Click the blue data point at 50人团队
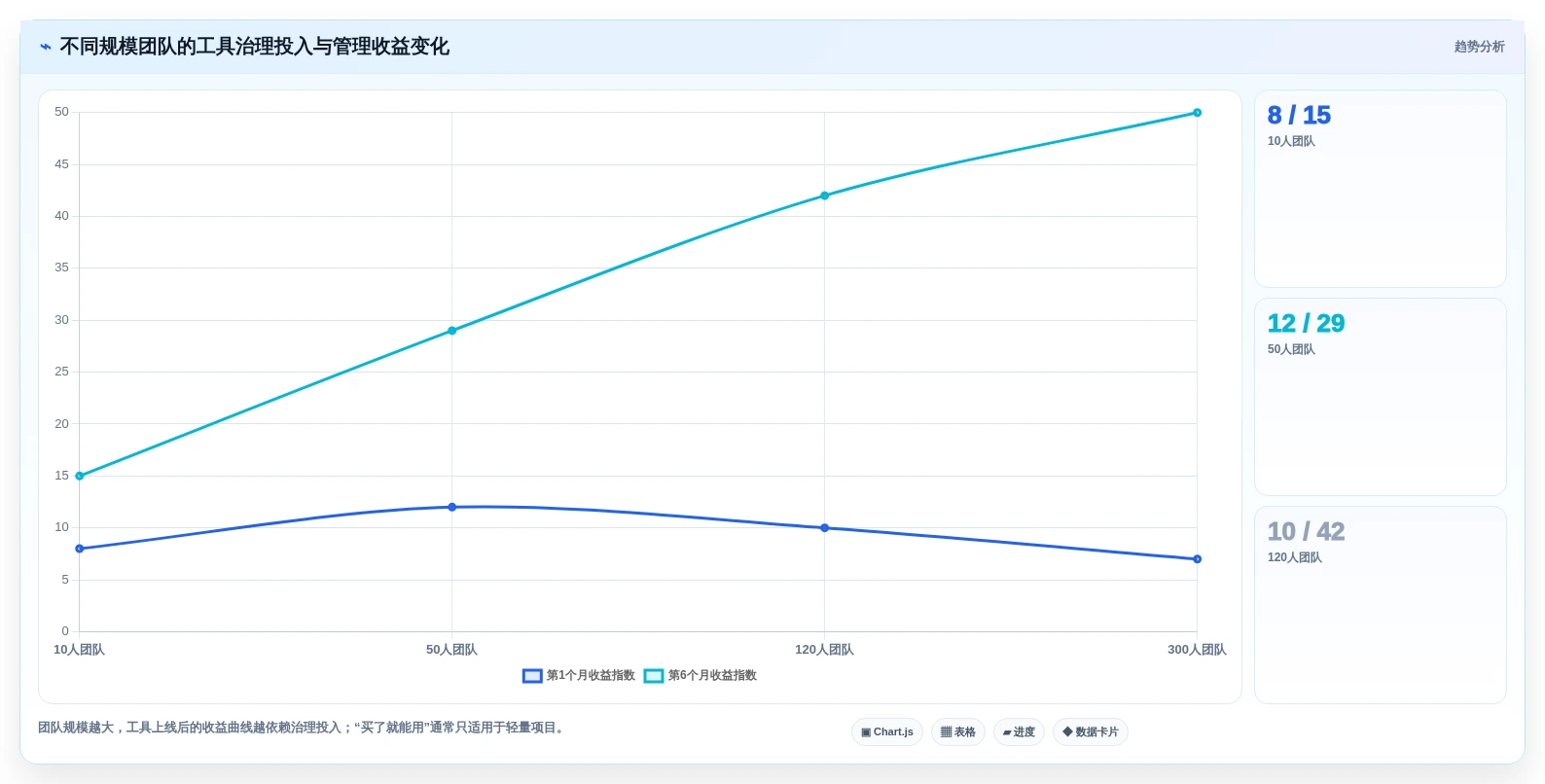Image resolution: width=1545 pixels, height=784 pixels. [x=451, y=507]
